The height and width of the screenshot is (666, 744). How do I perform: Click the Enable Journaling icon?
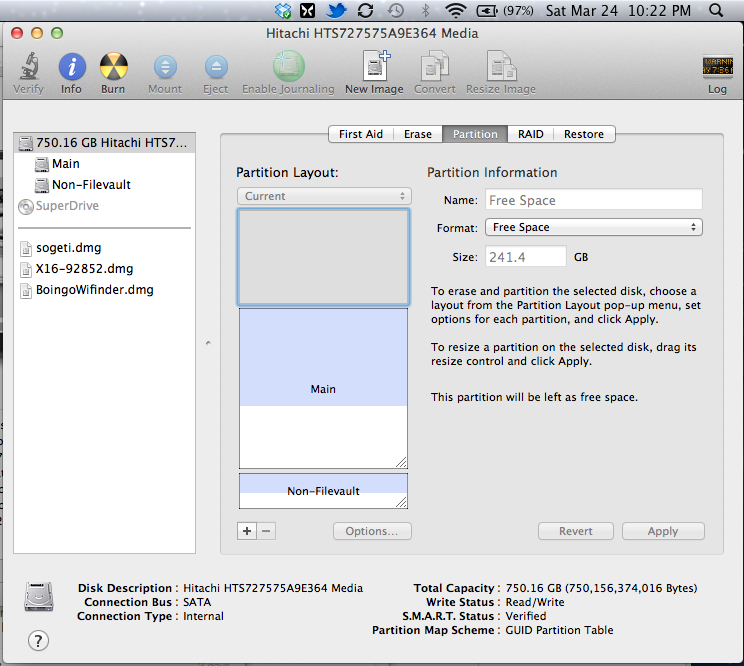288,66
